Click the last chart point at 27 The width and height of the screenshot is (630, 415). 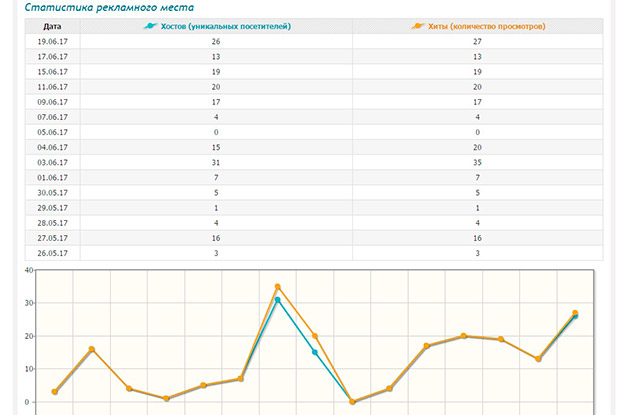(575, 313)
